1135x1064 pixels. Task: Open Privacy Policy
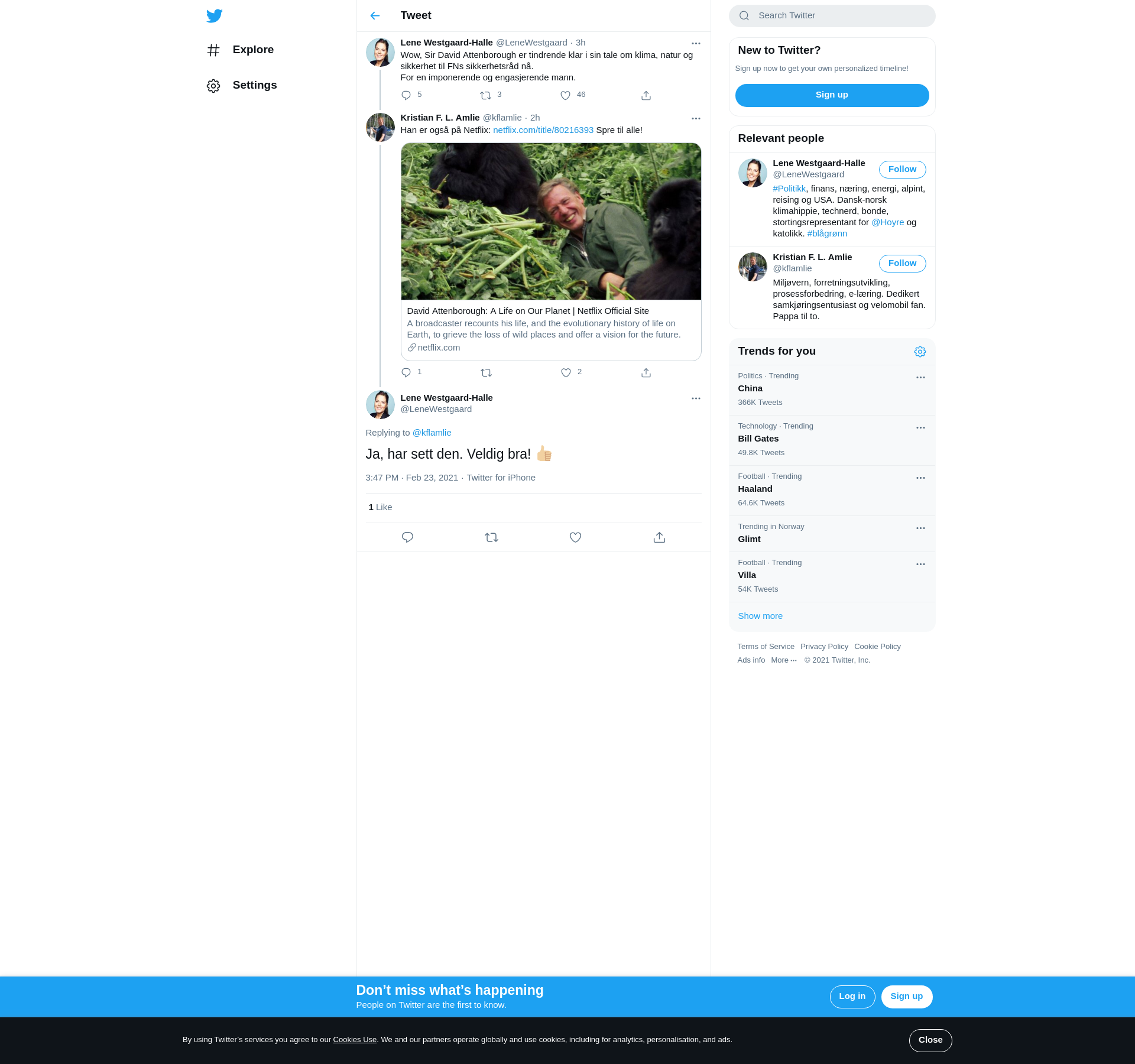tap(824, 647)
